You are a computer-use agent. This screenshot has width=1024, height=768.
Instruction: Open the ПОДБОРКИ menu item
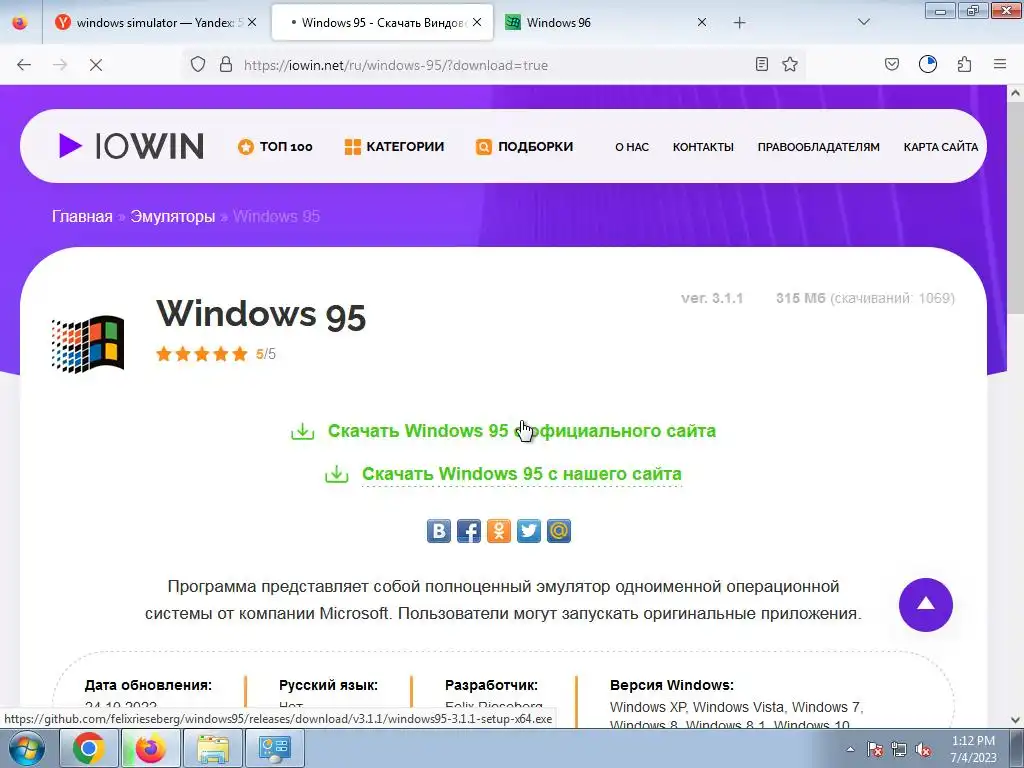coord(524,147)
